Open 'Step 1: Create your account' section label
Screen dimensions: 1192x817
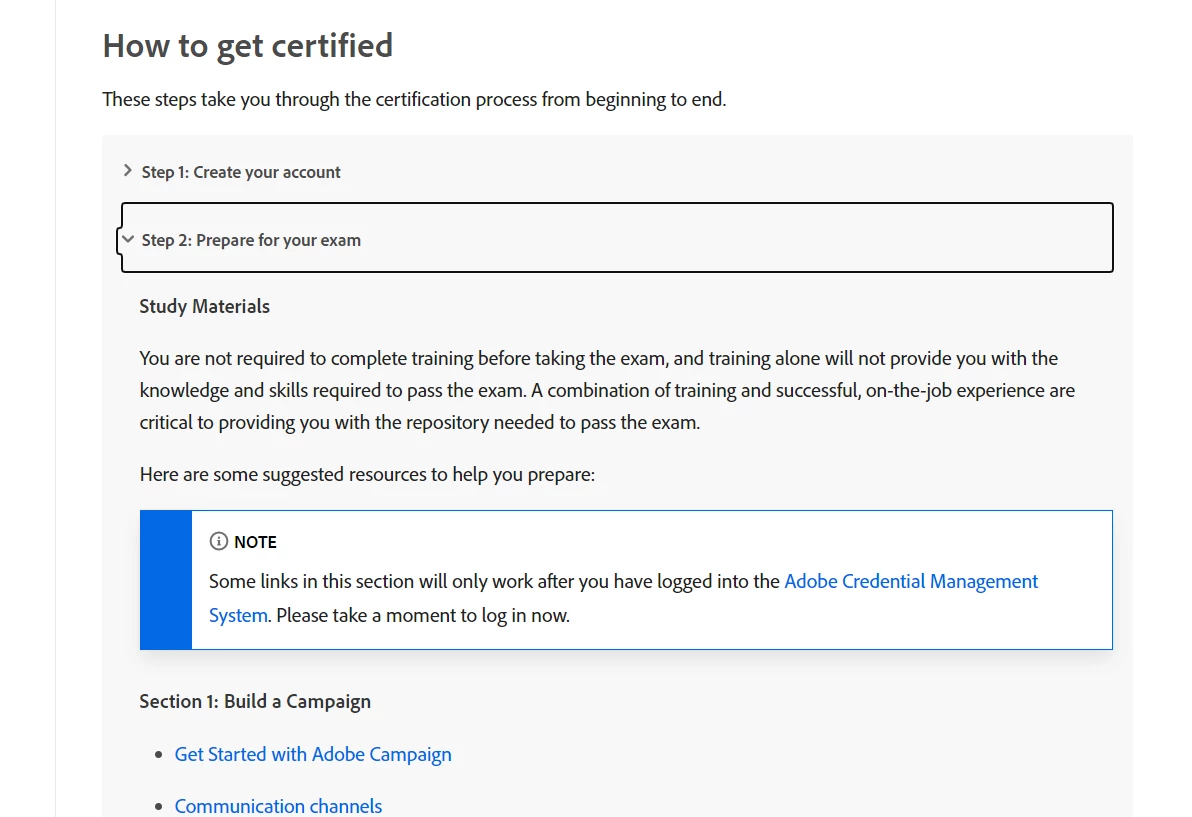(x=241, y=172)
